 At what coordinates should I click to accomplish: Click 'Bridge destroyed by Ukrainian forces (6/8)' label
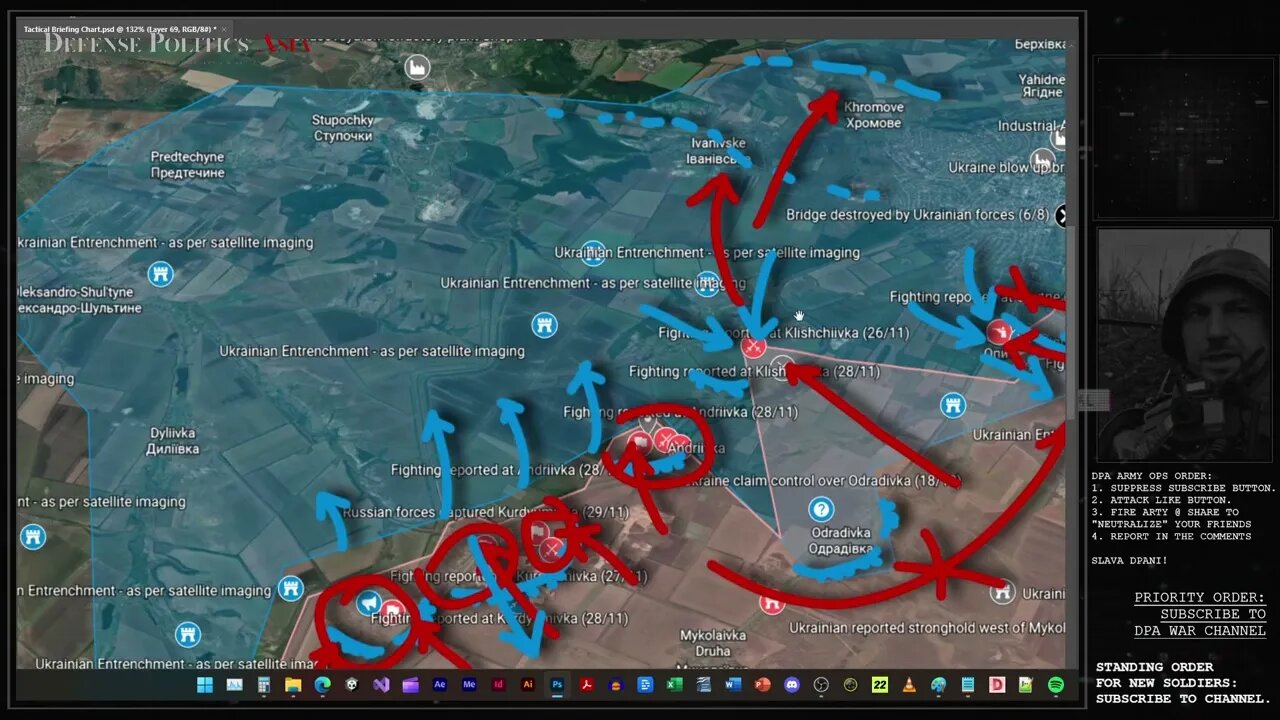pyautogui.click(x=917, y=215)
